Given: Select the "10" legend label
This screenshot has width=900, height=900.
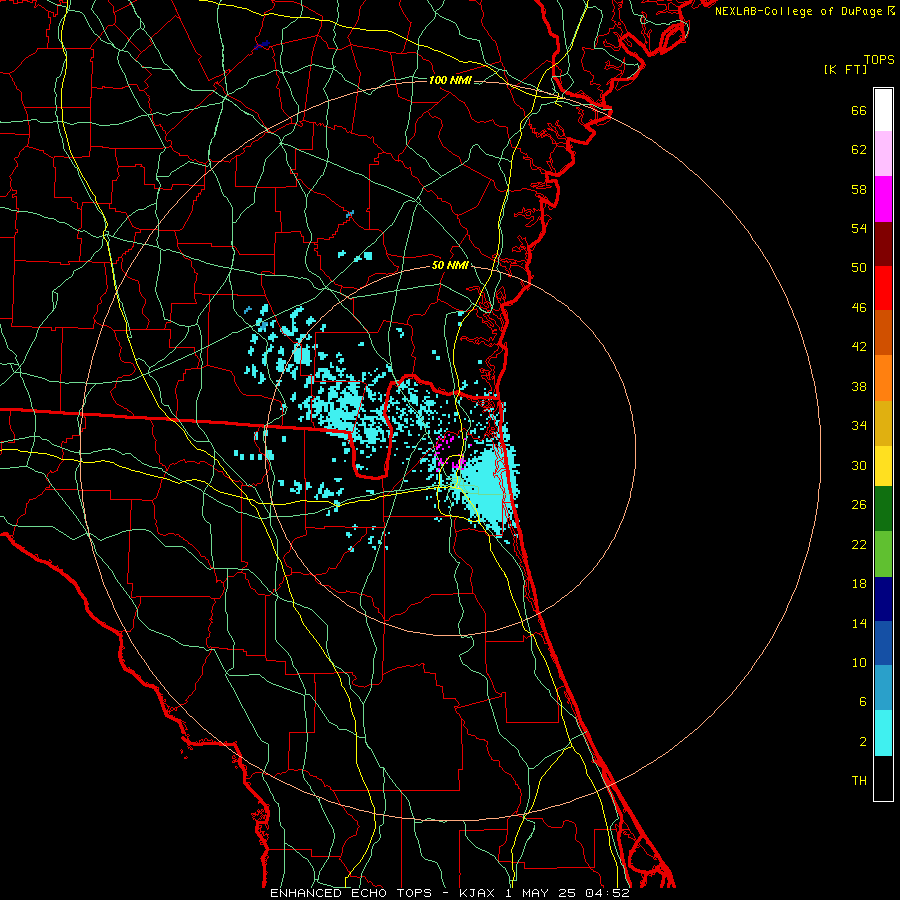Looking at the screenshot, I should click(859, 663).
